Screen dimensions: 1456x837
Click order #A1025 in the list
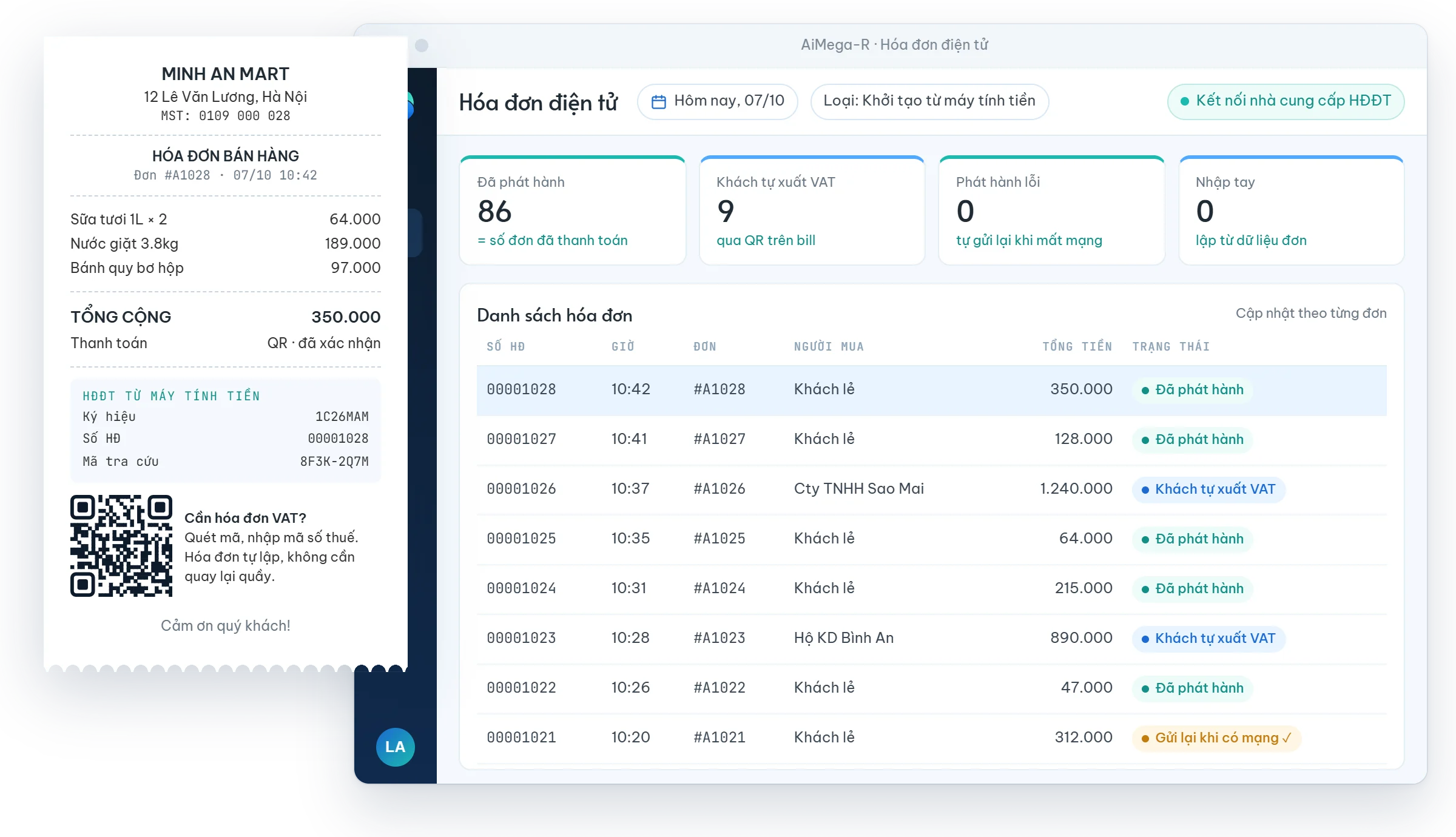point(719,539)
